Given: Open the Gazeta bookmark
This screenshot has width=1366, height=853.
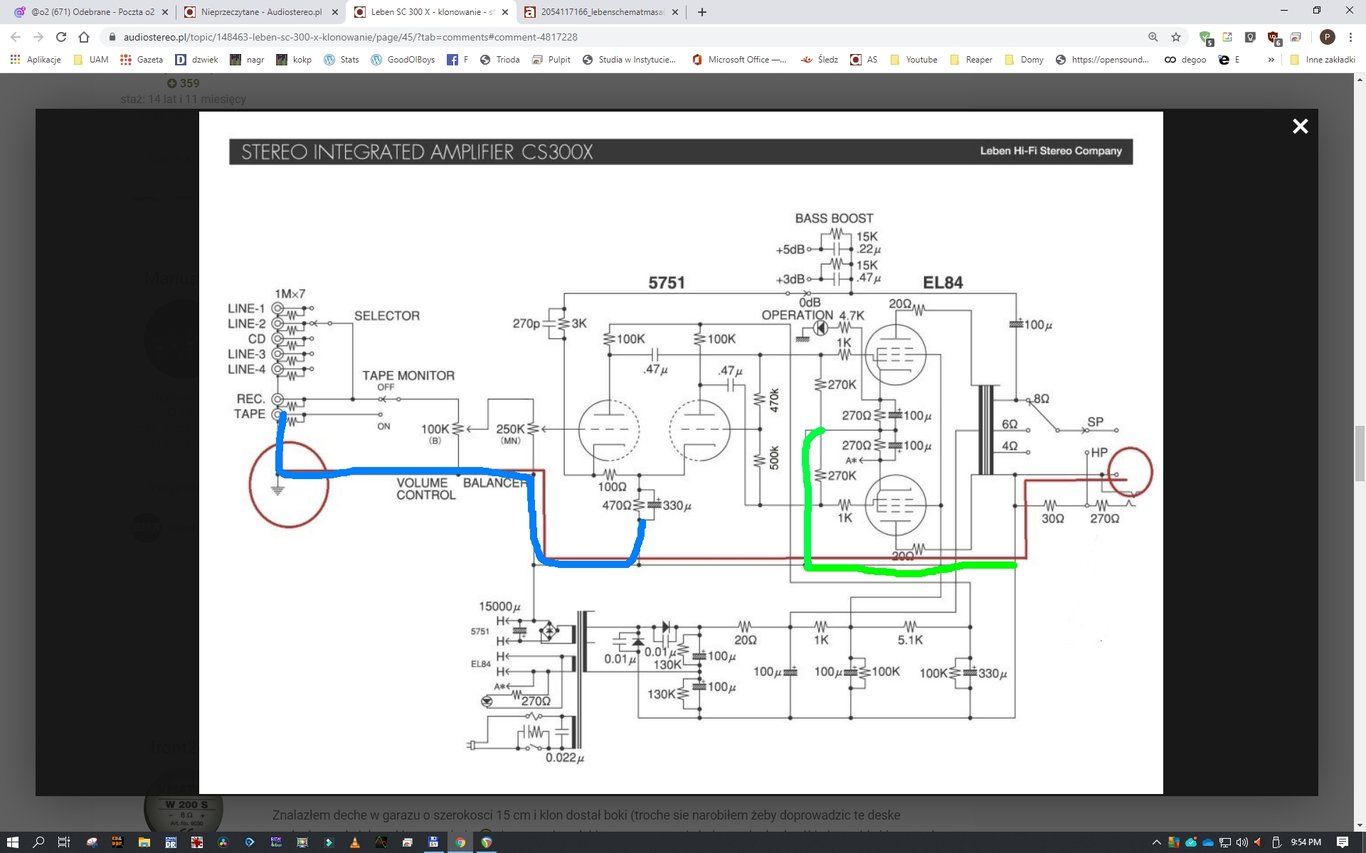Looking at the screenshot, I should (x=141, y=60).
